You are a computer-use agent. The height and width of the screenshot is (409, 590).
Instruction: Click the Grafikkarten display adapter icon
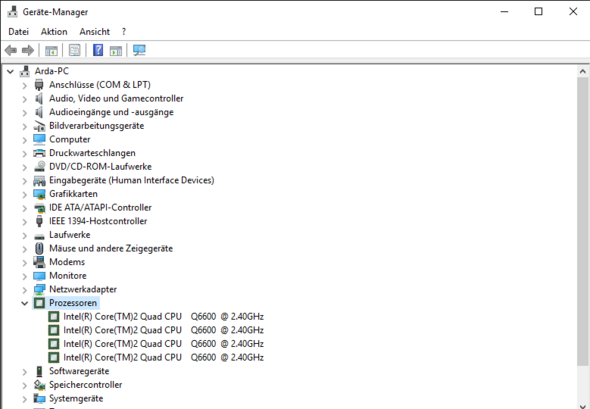coord(39,194)
